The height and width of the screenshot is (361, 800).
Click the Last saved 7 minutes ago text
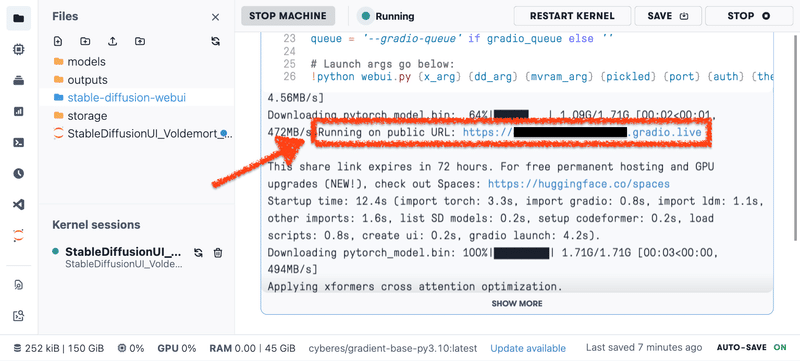coord(644,348)
